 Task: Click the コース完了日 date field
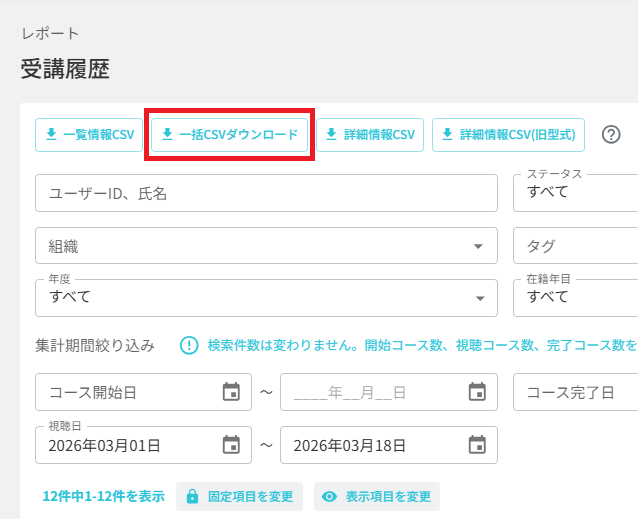pyautogui.click(x=576, y=392)
